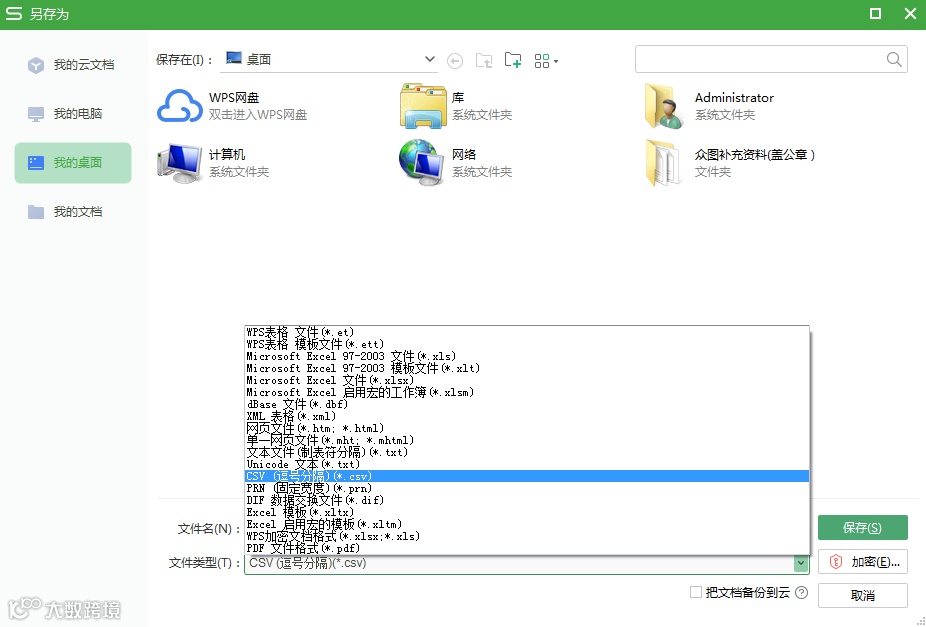This screenshot has width=926, height=627.
Task: Click the 加密(E)... encrypt button
Action: click(x=862, y=562)
